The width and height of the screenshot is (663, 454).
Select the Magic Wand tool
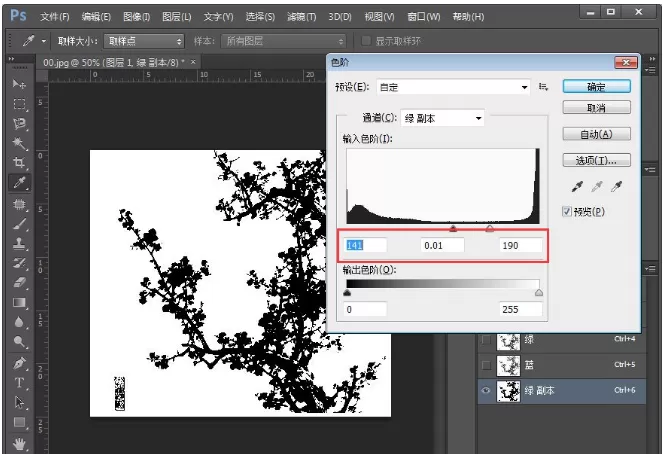[x=19, y=144]
